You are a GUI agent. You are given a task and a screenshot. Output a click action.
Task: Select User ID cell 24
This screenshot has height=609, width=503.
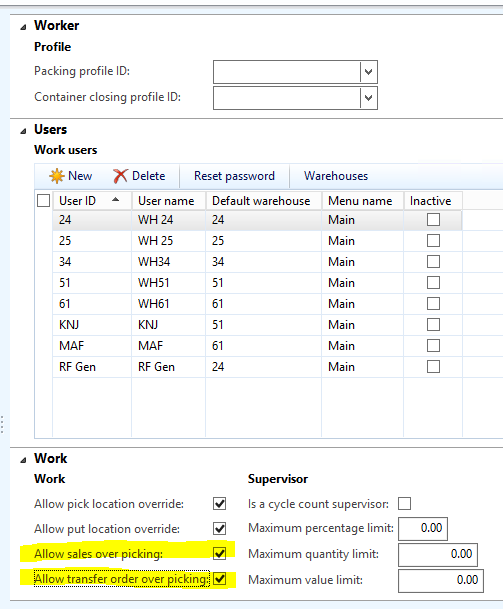pos(92,220)
